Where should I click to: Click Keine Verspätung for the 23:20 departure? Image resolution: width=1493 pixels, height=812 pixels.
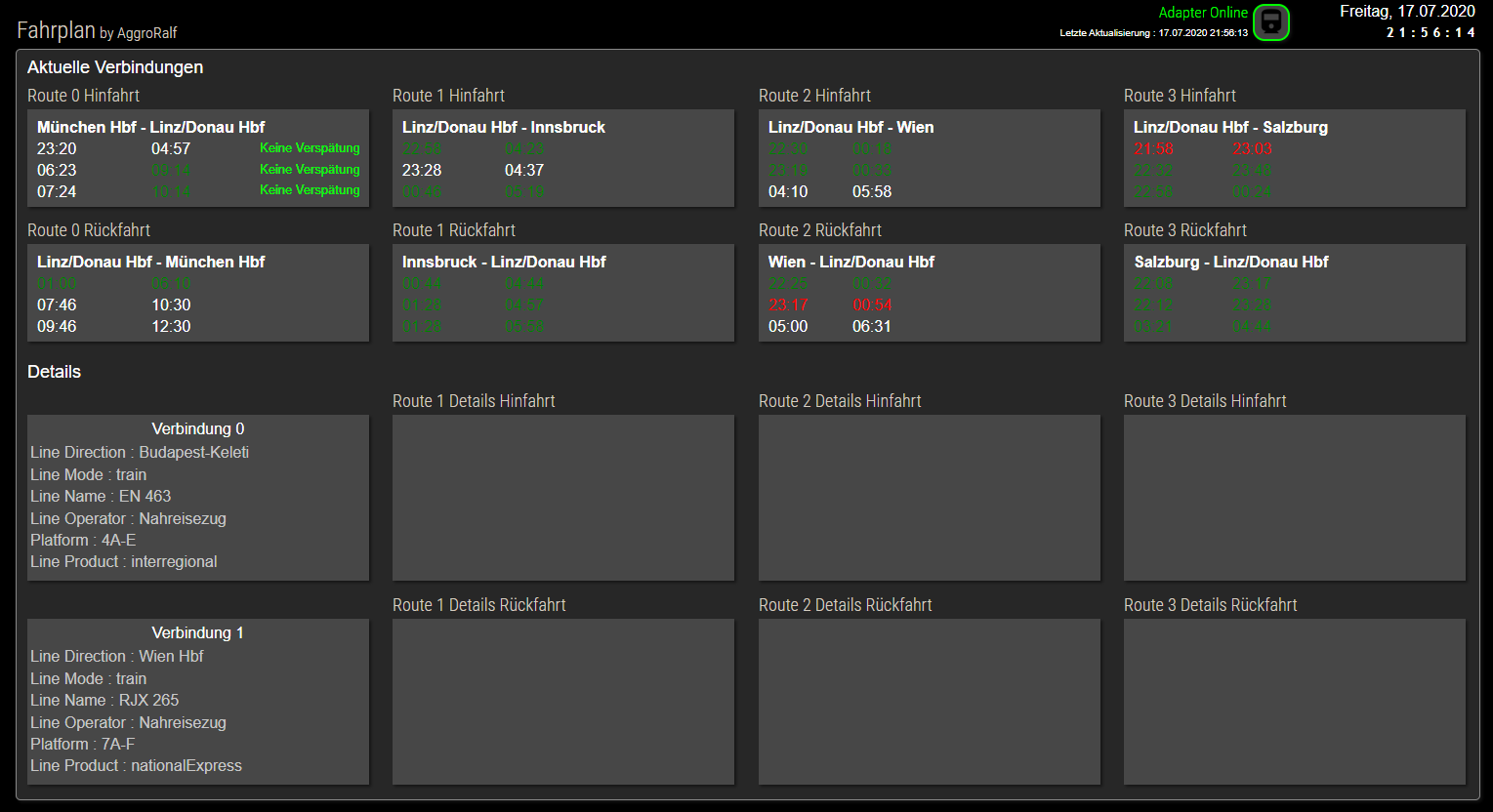coord(310,148)
